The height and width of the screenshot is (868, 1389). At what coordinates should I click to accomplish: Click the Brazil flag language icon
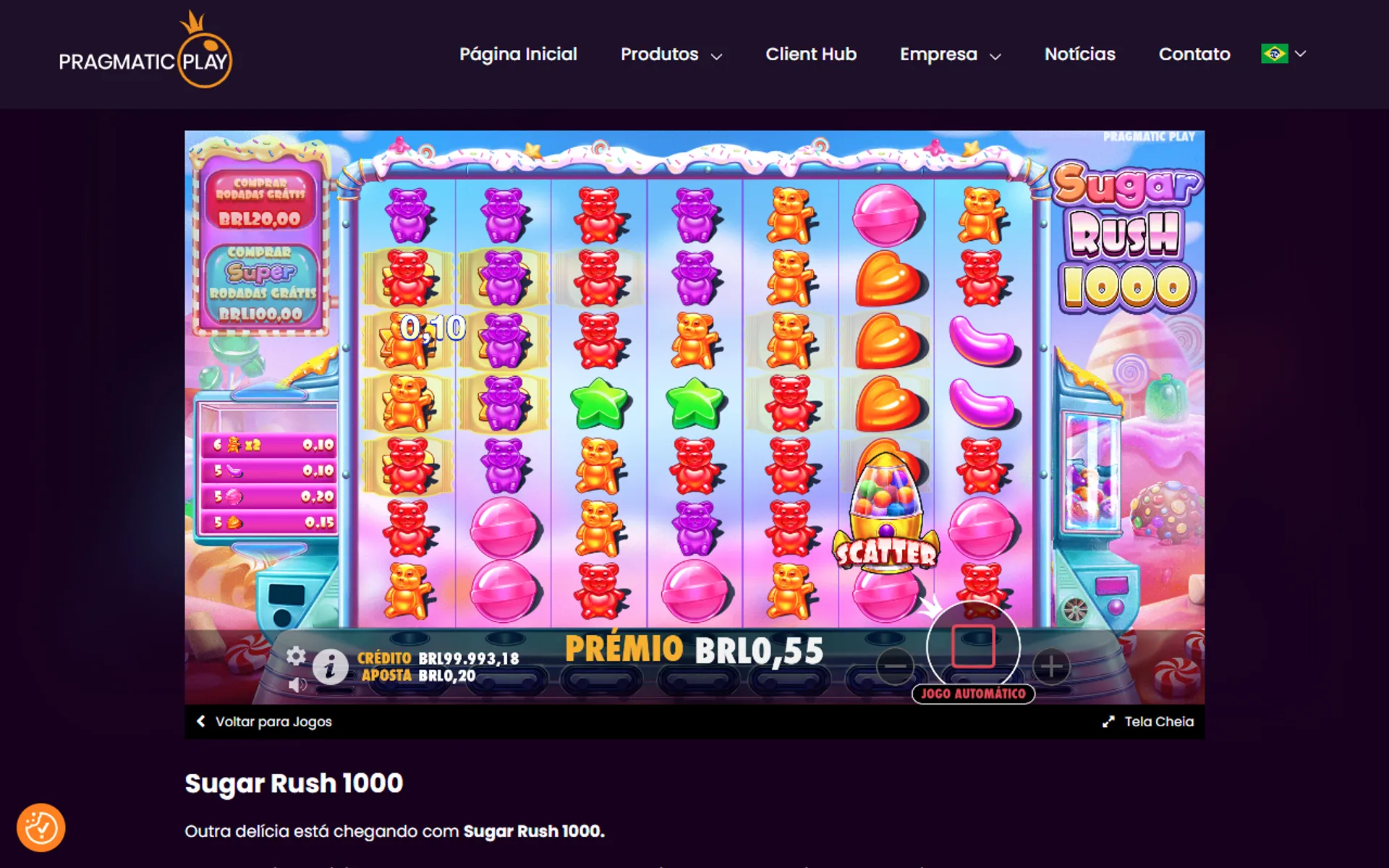(1274, 54)
